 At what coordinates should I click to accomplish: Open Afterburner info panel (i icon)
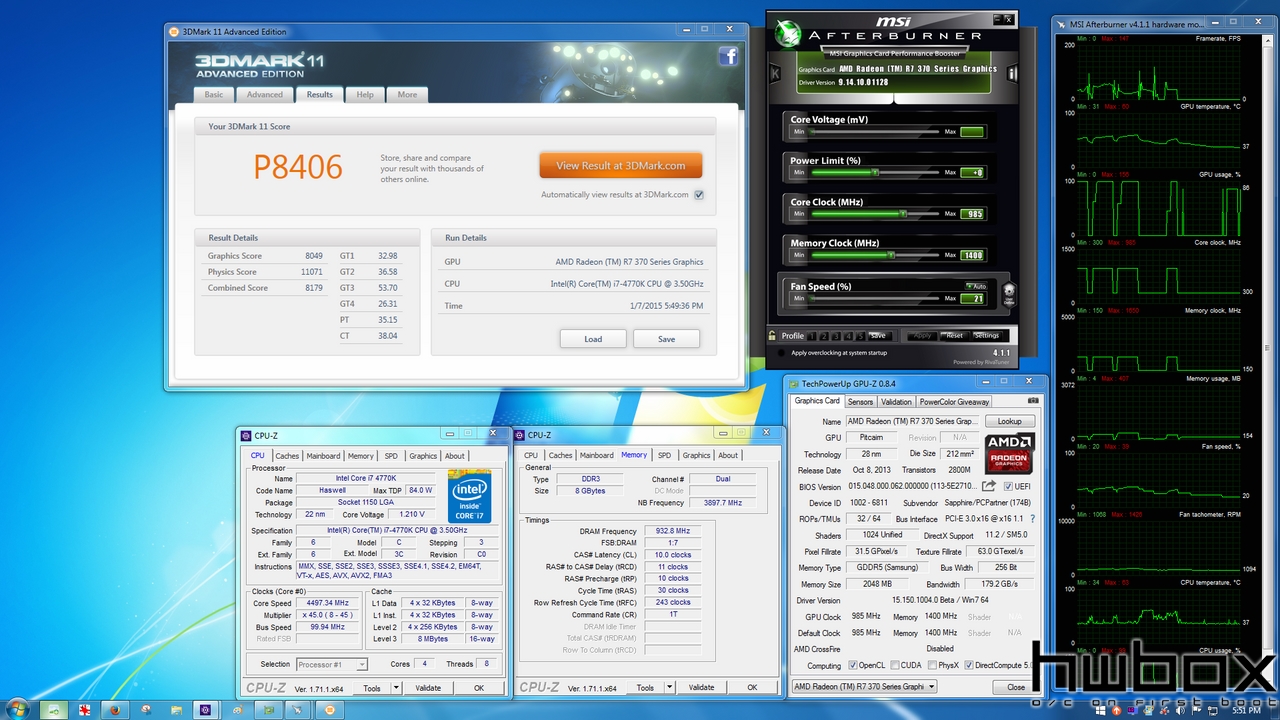tap(1011, 73)
